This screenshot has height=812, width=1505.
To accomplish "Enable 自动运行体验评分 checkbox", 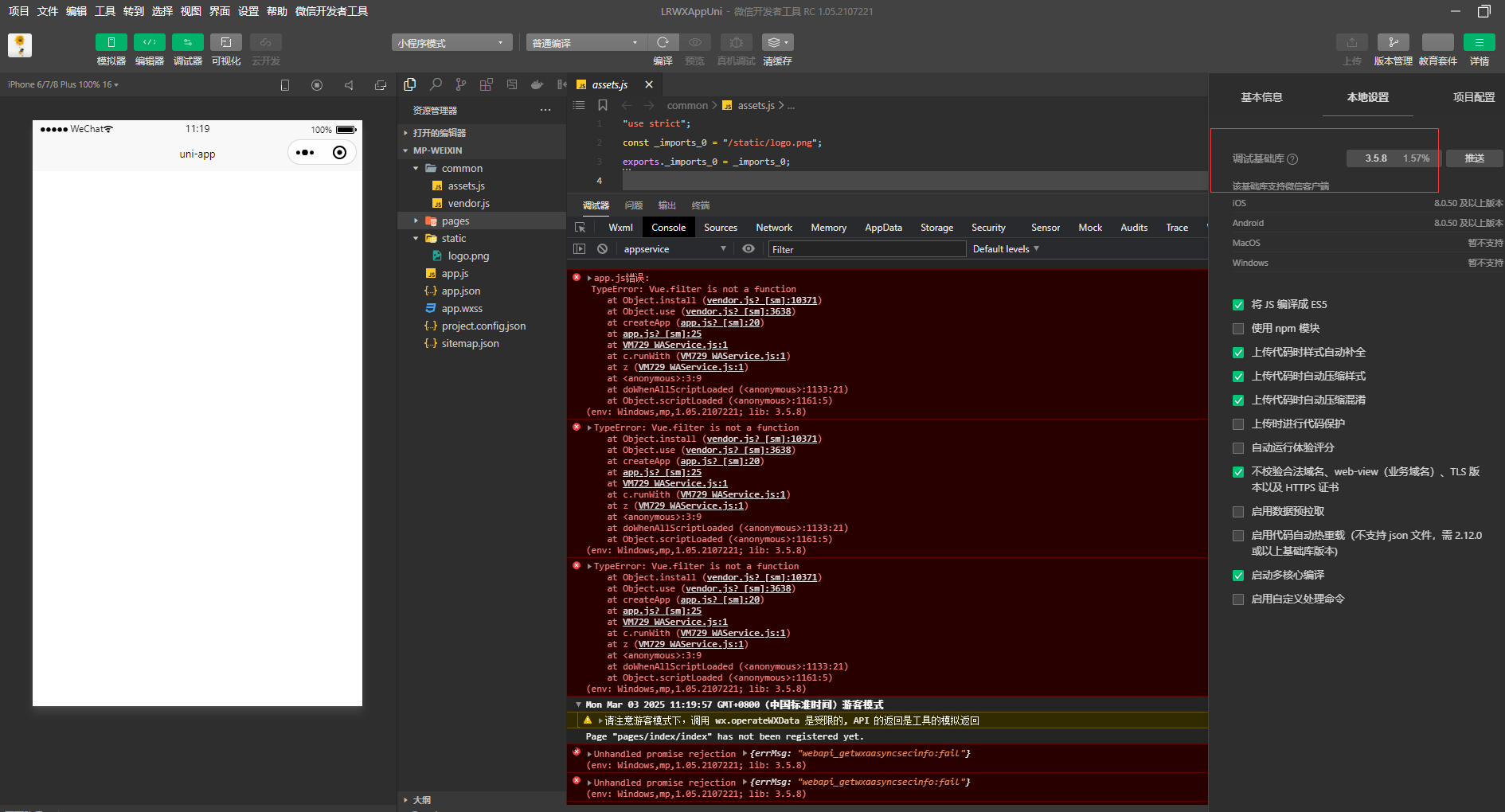I will click(1238, 448).
